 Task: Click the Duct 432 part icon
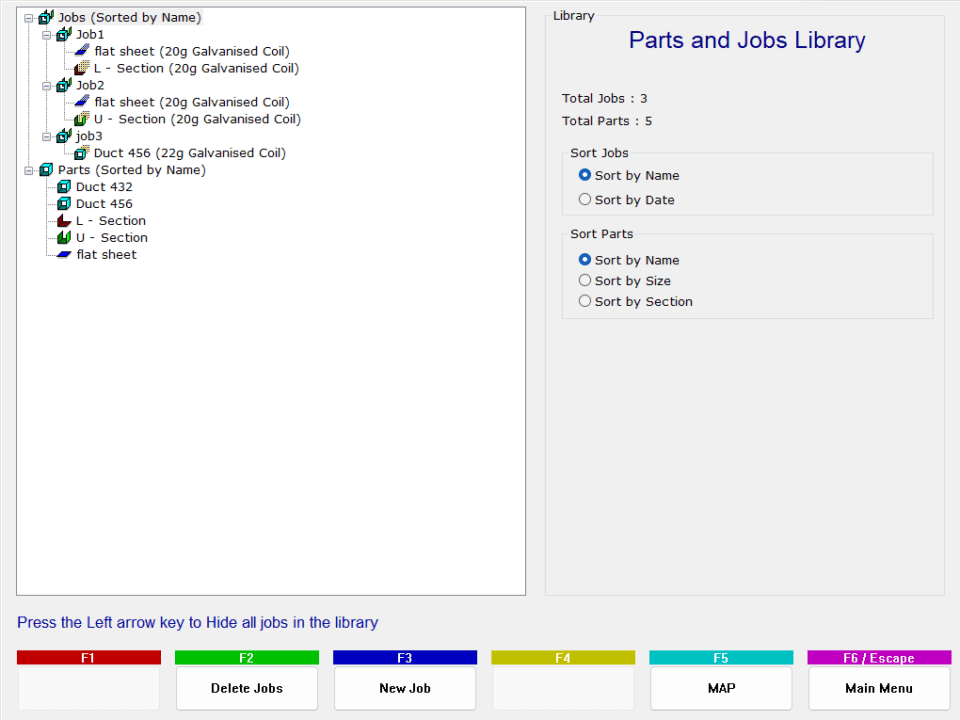(x=66, y=187)
